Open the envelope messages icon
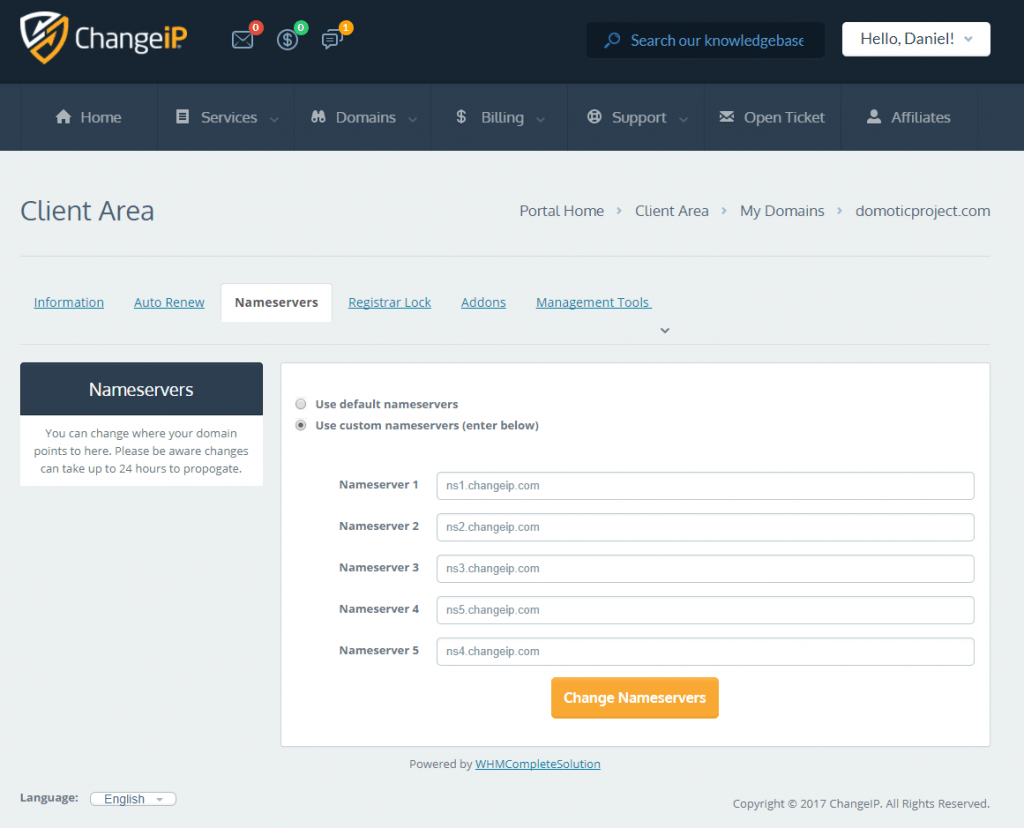Viewport: 1024px width, 828px height. coord(242,40)
